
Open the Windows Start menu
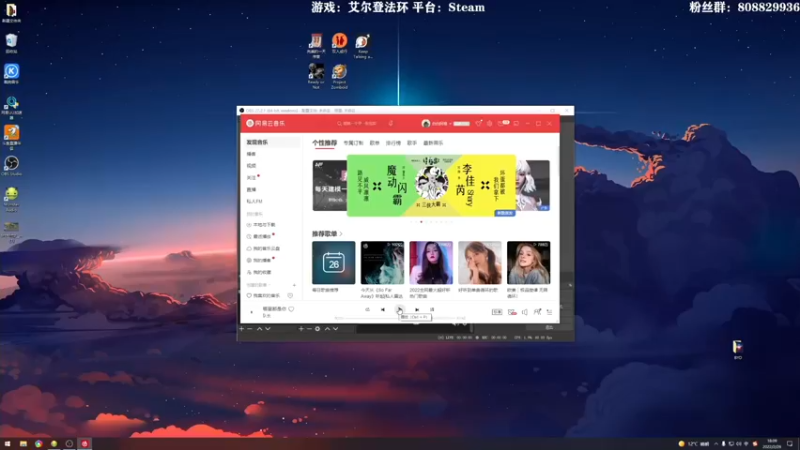(7, 444)
